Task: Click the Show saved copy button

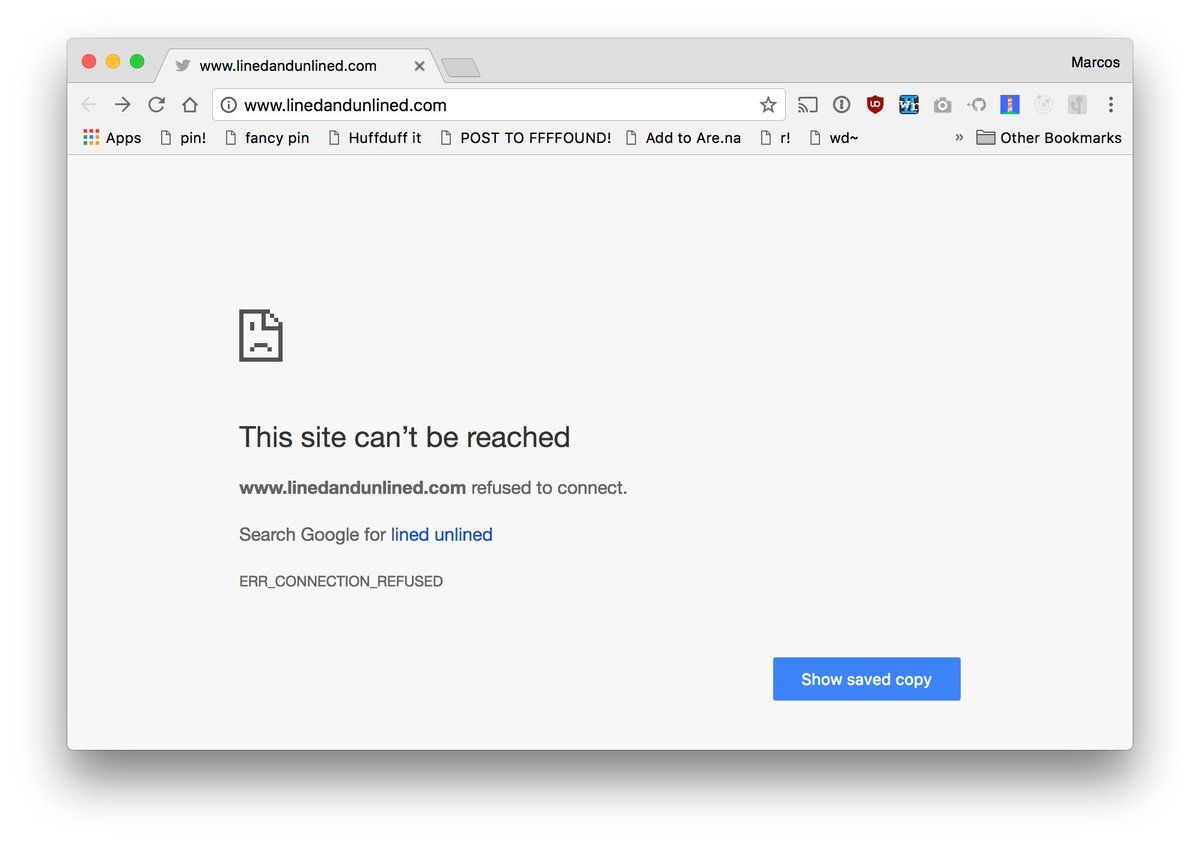Action: 866,679
